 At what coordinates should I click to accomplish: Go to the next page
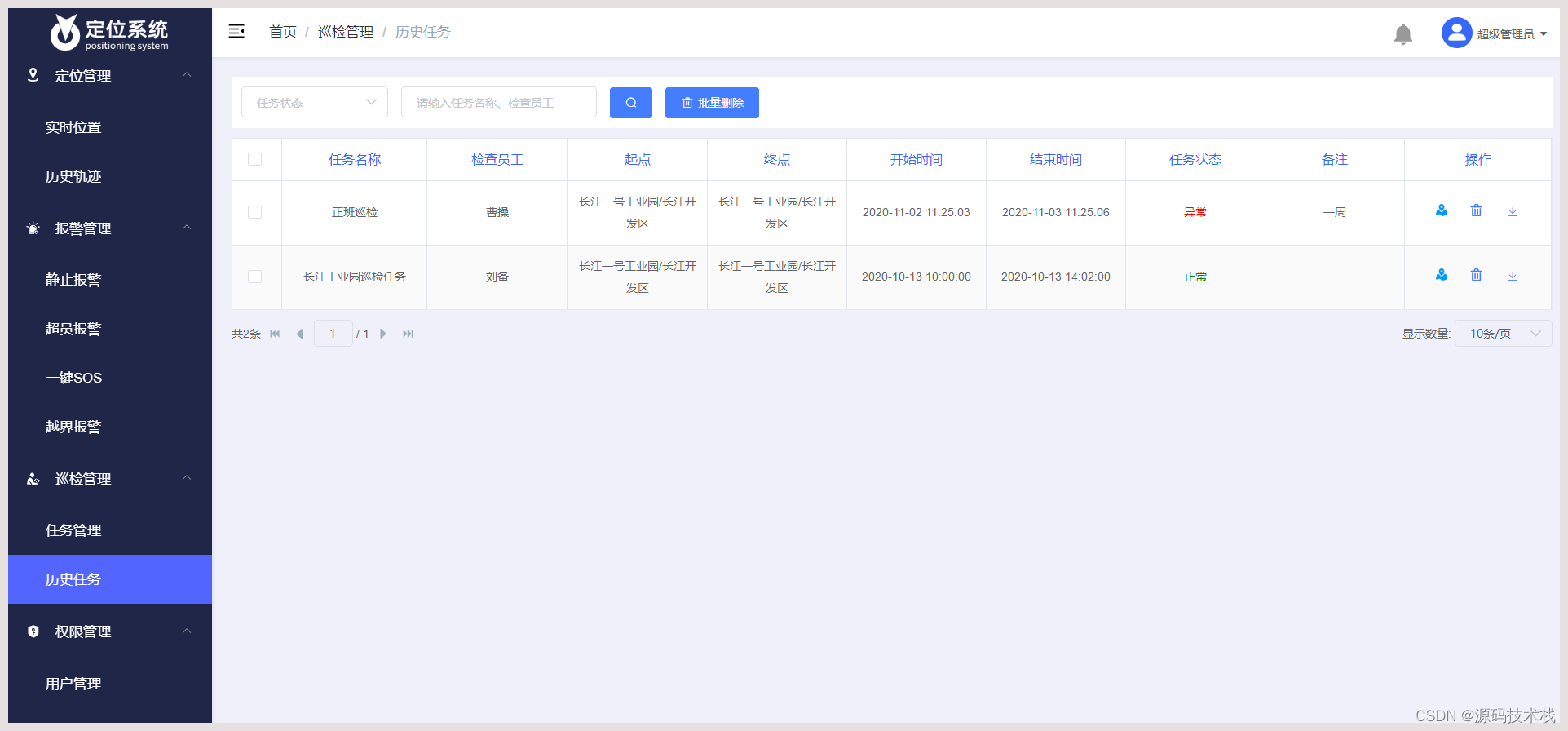pyautogui.click(x=383, y=334)
